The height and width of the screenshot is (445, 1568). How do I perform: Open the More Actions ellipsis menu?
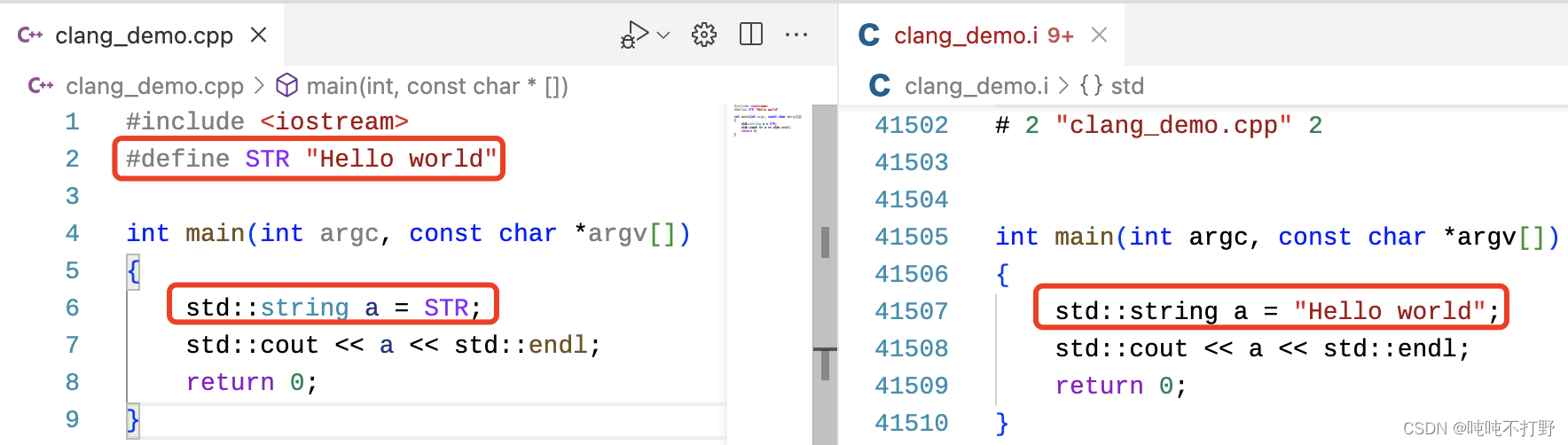pyautogui.click(x=796, y=35)
